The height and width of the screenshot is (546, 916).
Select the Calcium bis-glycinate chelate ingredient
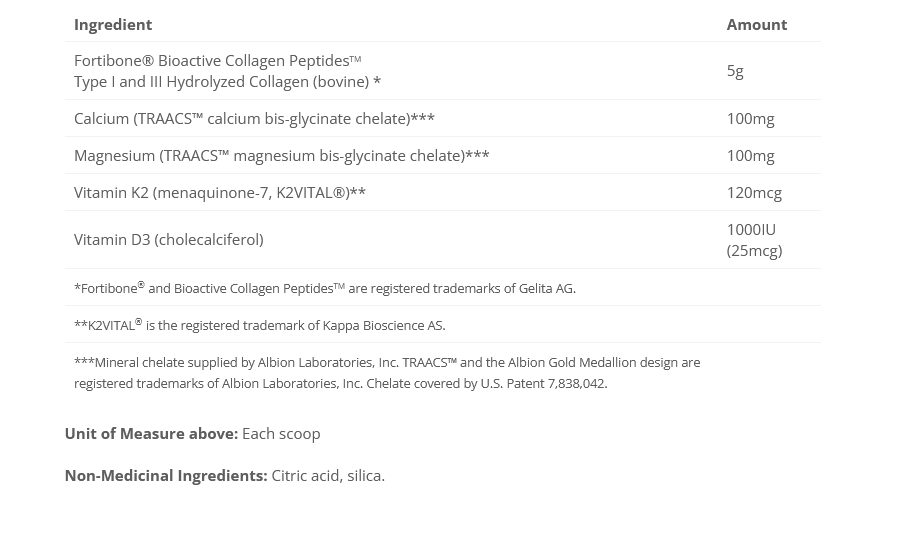coord(254,118)
